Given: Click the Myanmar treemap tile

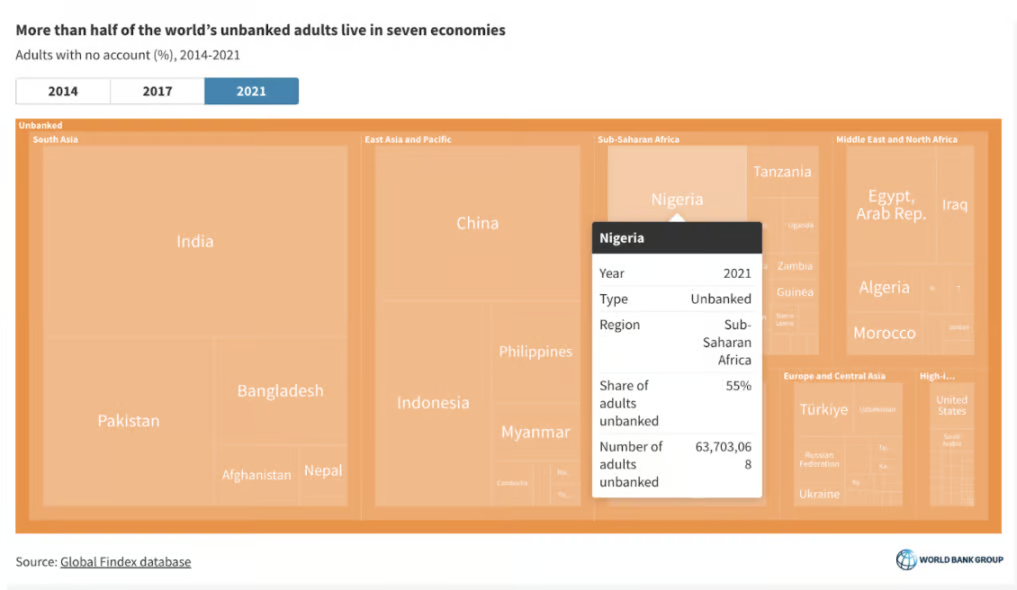Looking at the screenshot, I should [x=536, y=432].
